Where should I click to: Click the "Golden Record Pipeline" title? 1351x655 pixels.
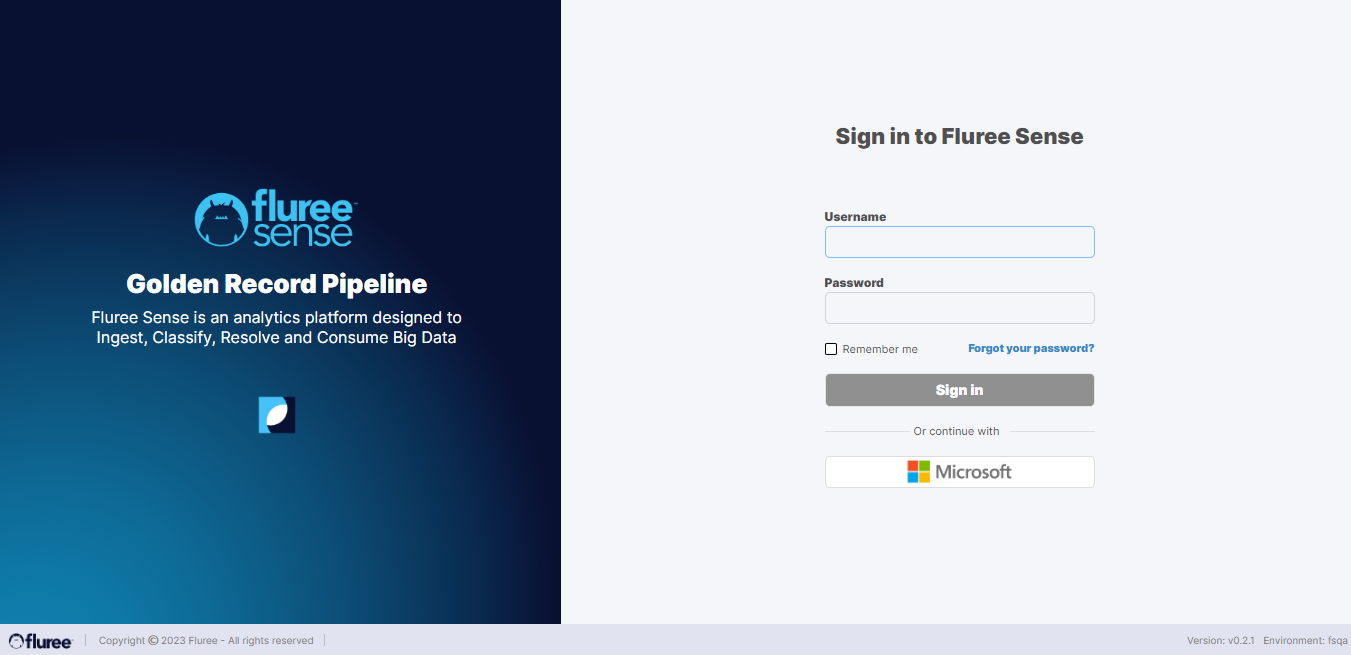pyautogui.click(x=277, y=284)
